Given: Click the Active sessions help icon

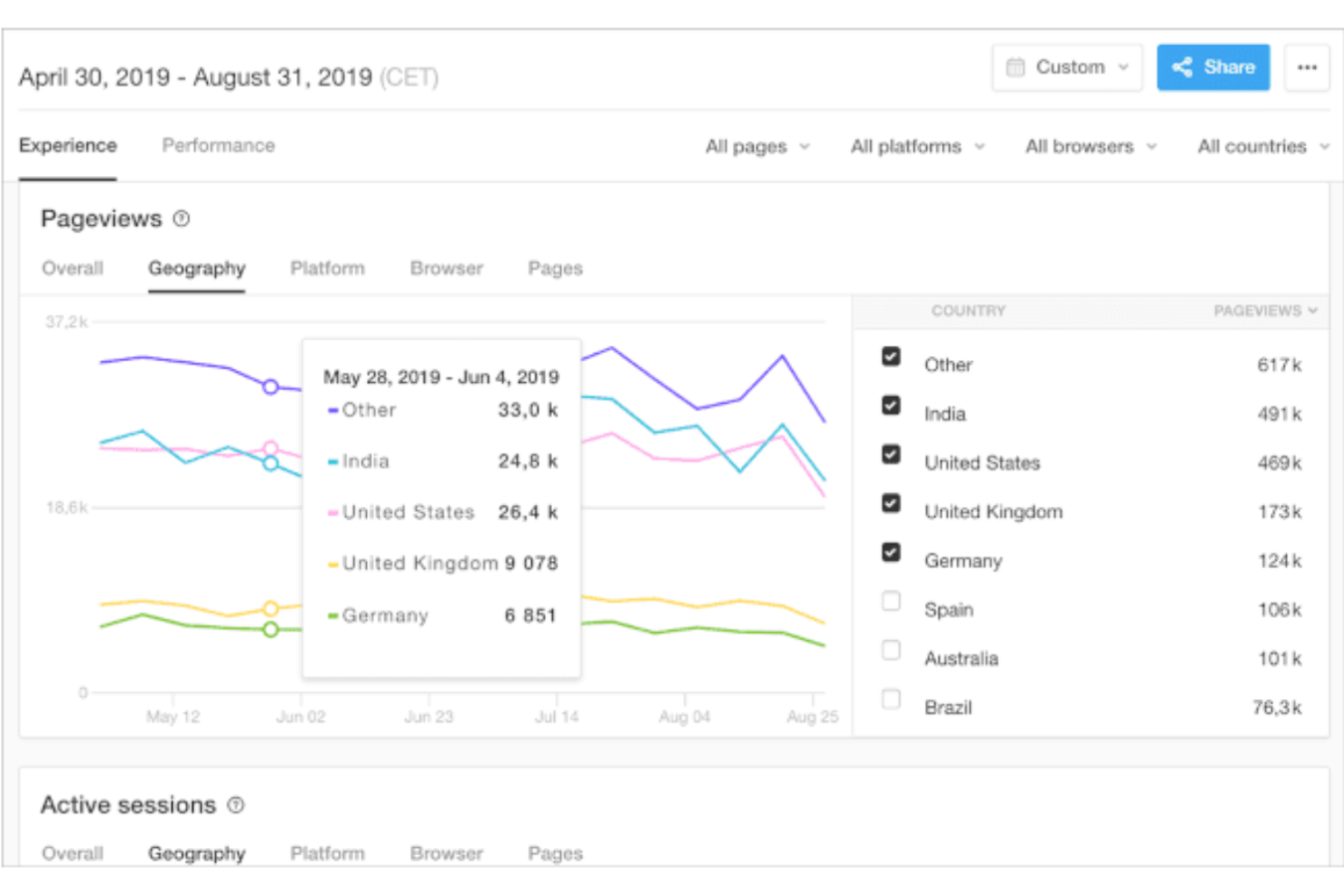Looking at the screenshot, I should pyautogui.click(x=235, y=805).
